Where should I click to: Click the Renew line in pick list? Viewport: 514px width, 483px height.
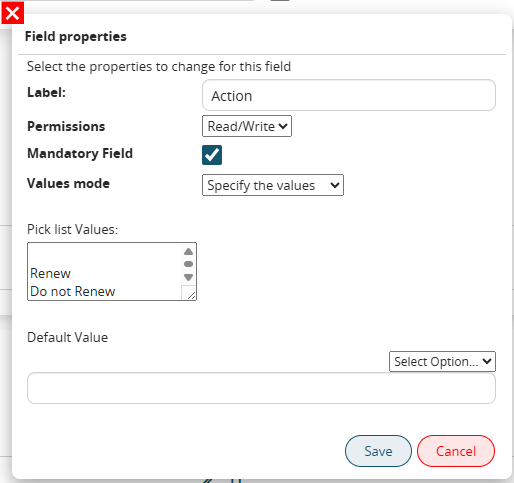50,273
